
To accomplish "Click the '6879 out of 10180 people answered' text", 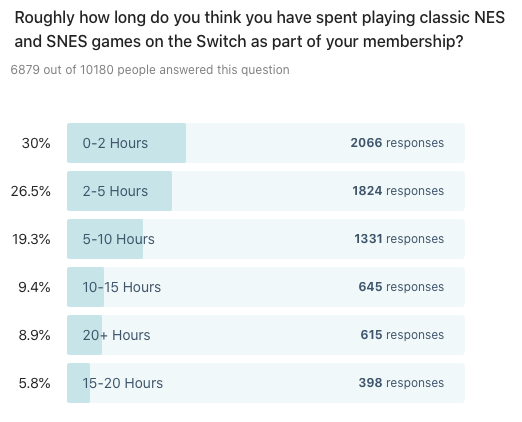I will pos(150,70).
